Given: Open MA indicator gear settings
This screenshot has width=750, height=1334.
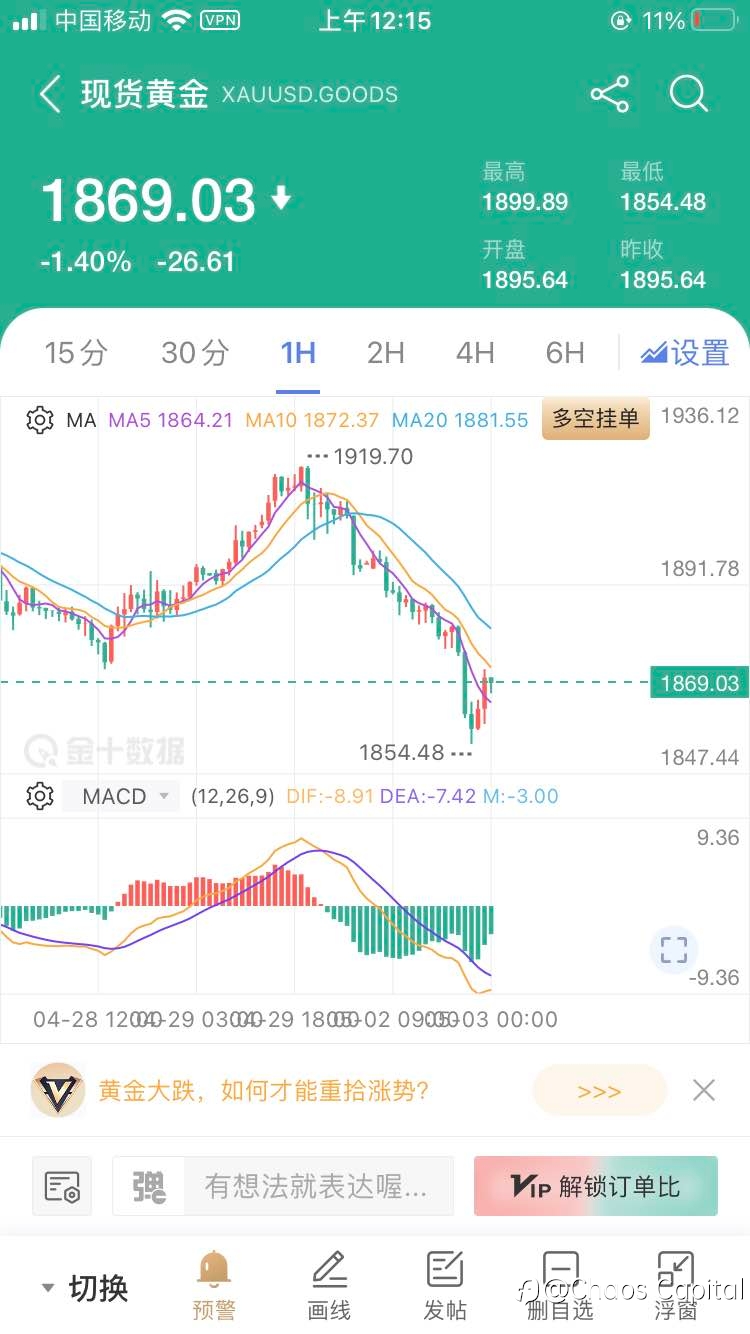Looking at the screenshot, I should (39, 420).
